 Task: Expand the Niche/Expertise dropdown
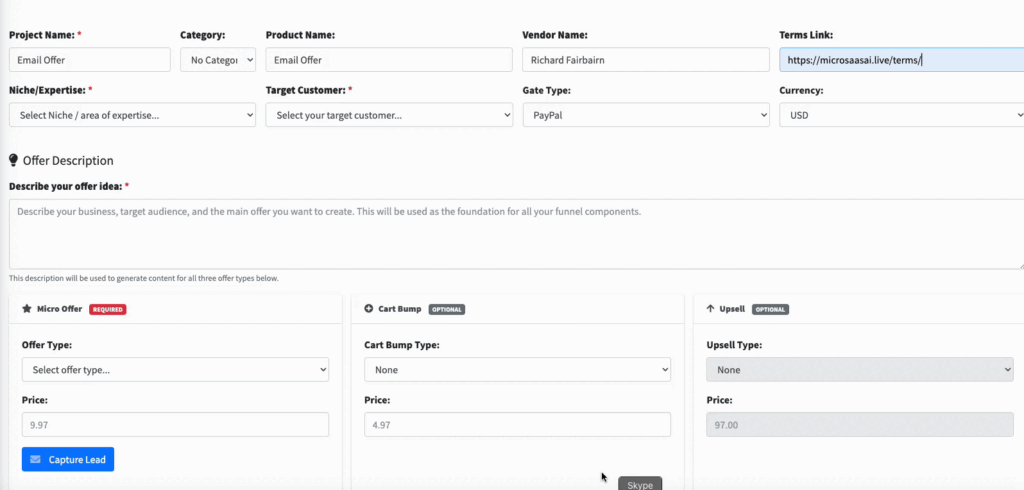point(132,115)
